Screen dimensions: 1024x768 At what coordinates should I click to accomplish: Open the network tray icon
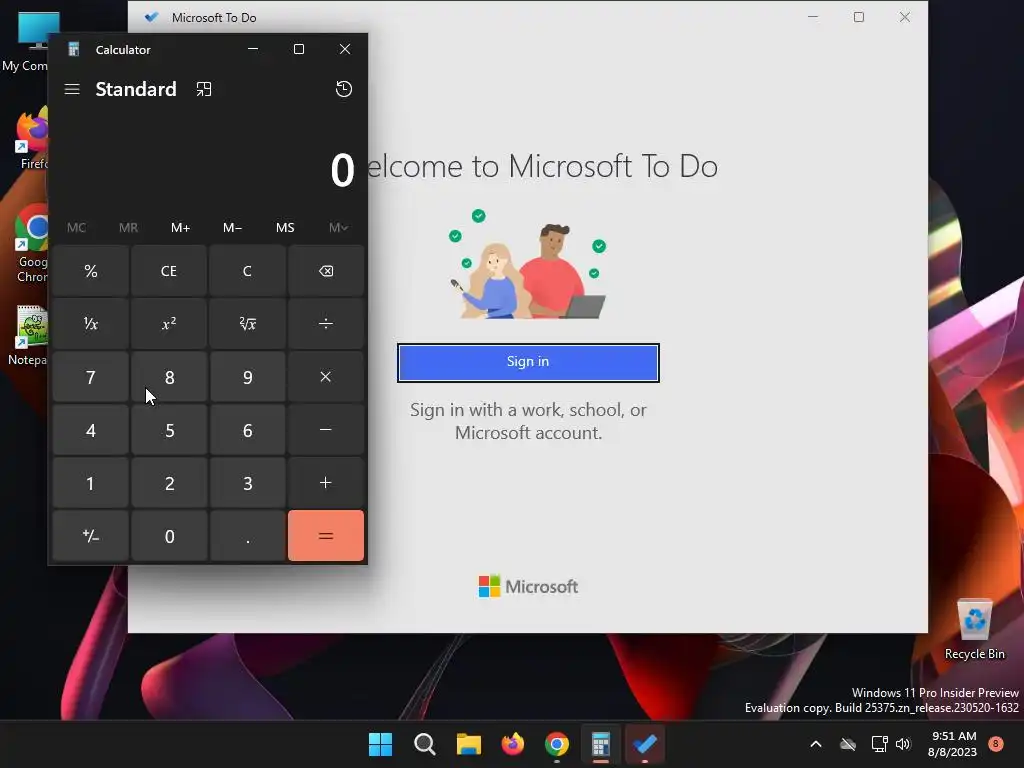pyautogui.click(x=879, y=744)
